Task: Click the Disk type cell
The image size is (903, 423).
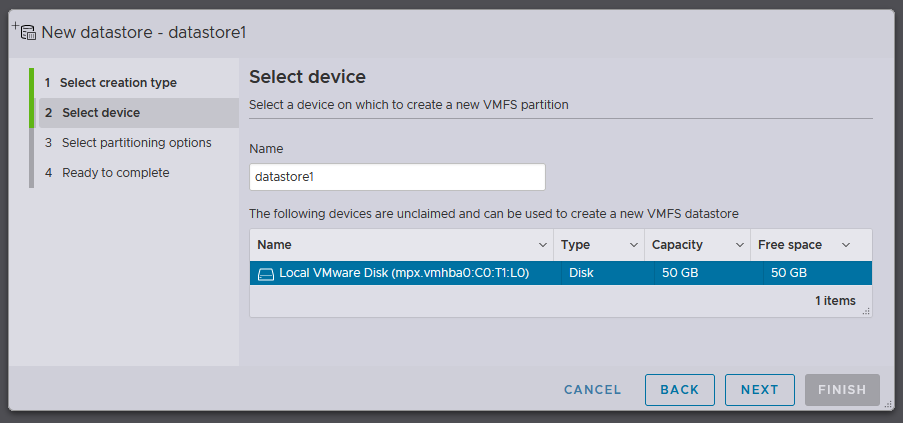Action: (608, 273)
